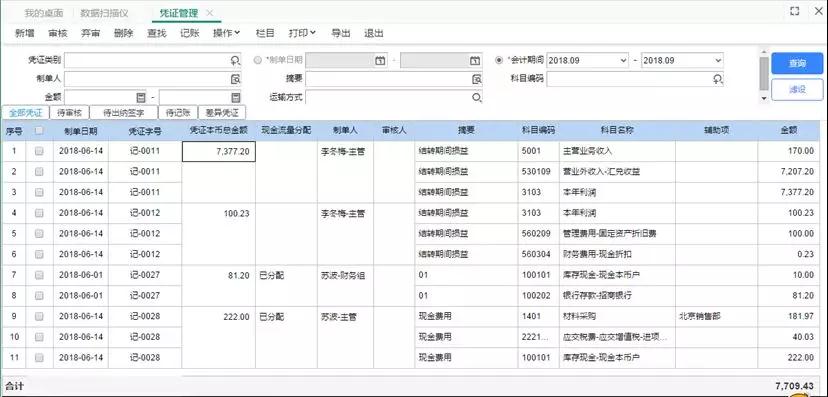Check the checkbox for row 2
This screenshot has height=397, width=828.
[x=39, y=172]
